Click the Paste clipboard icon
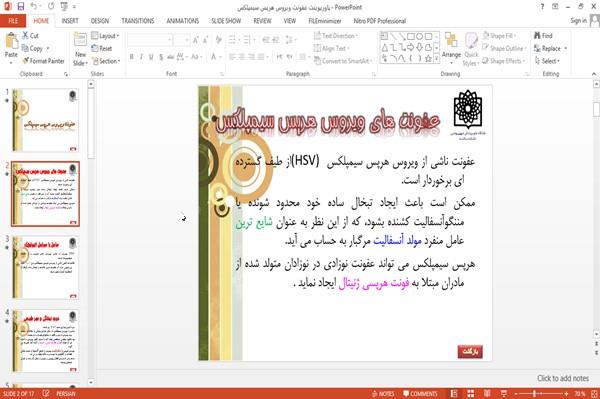 [11, 41]
